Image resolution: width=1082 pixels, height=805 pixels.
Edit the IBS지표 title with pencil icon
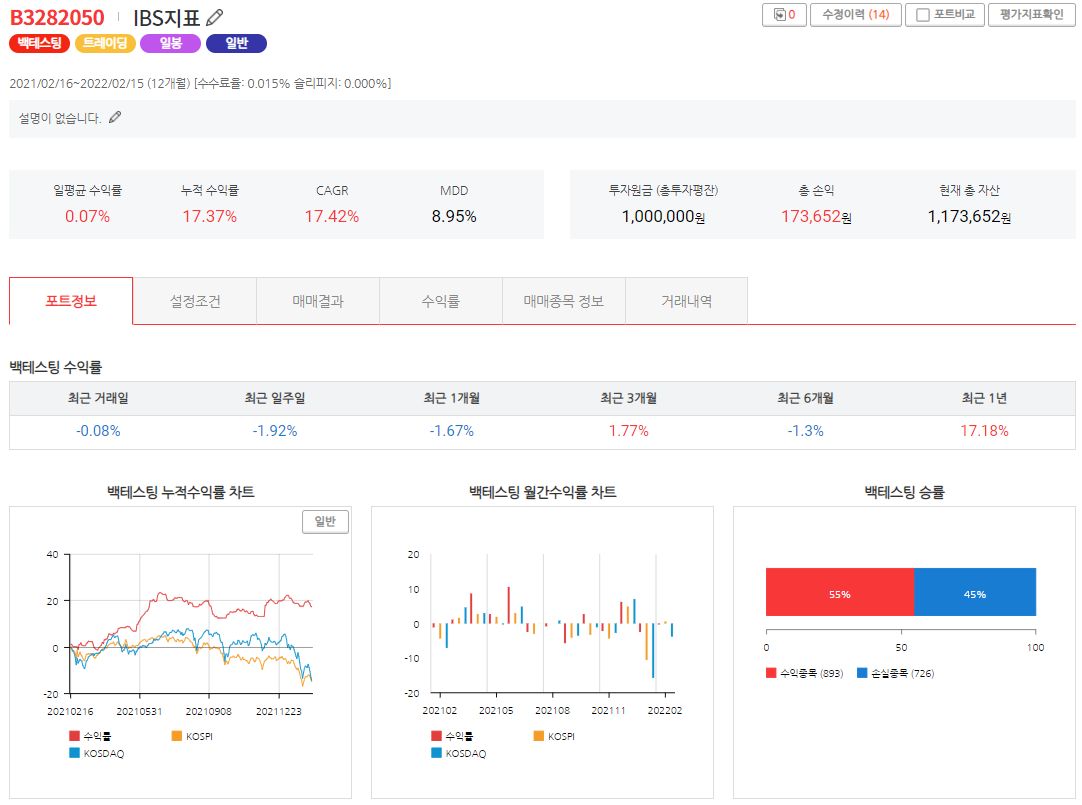[215, 17]
